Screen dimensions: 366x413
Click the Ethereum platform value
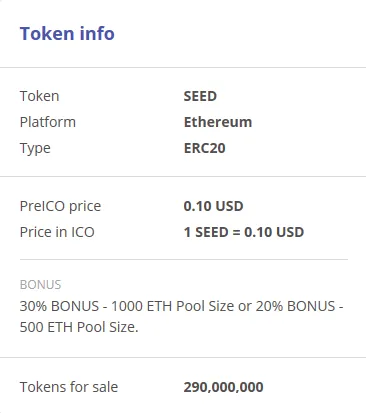pos(218,122)
